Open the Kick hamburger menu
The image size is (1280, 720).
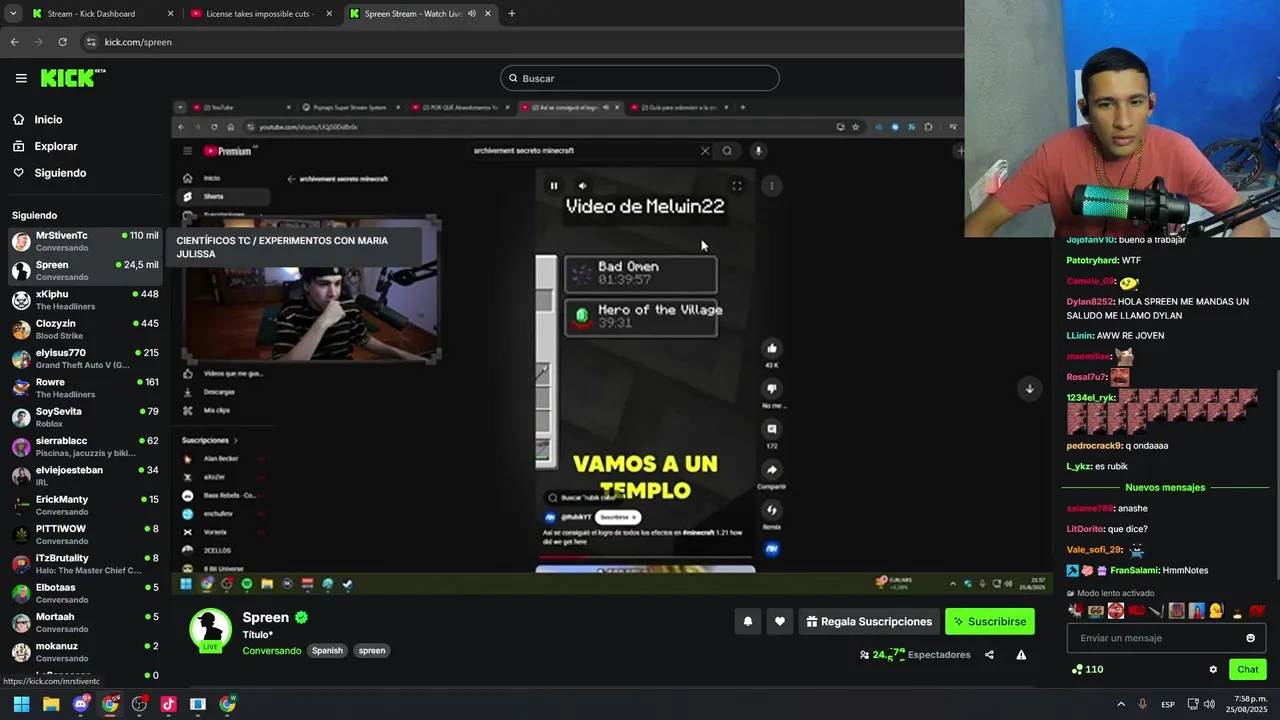click(21, 78)
